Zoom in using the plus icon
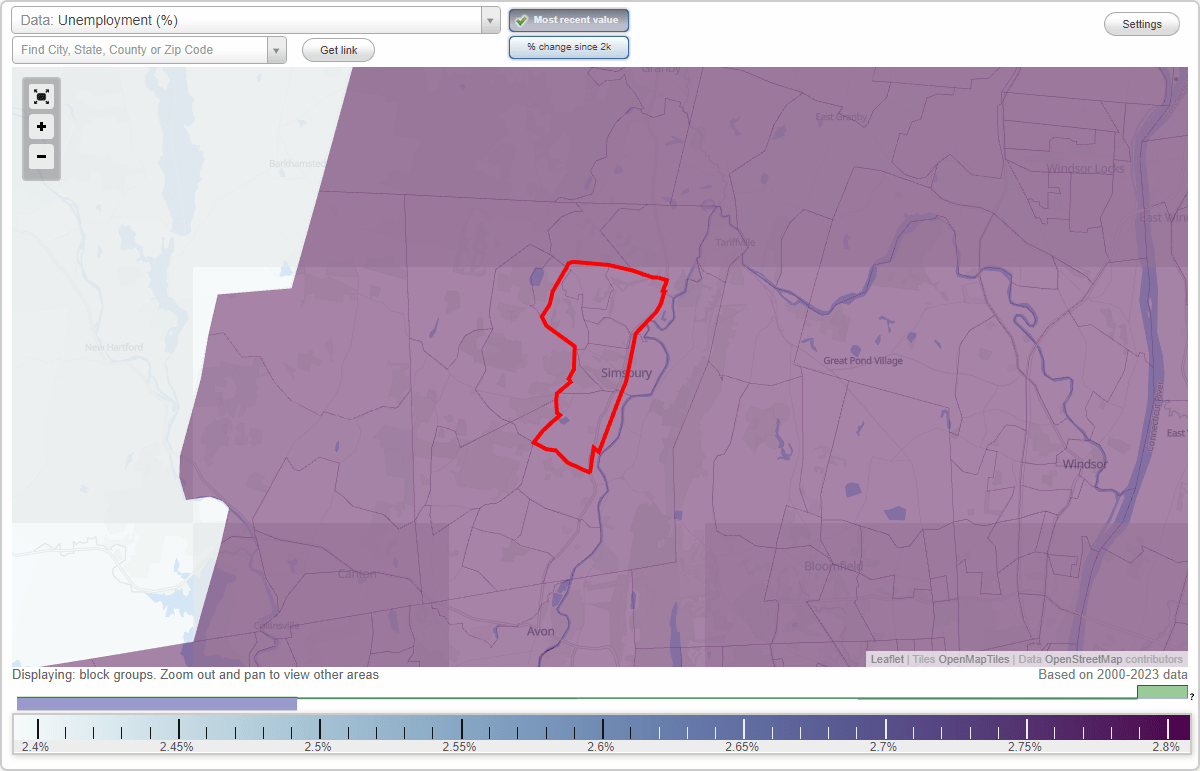The width and height of the screenshot is (1200, 771). click(x=41, y=127)
